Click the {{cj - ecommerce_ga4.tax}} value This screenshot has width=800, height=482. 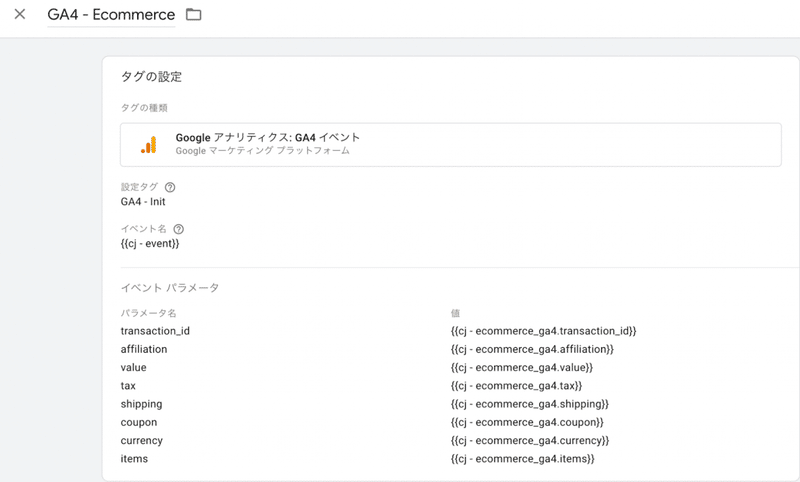(516, 386)
